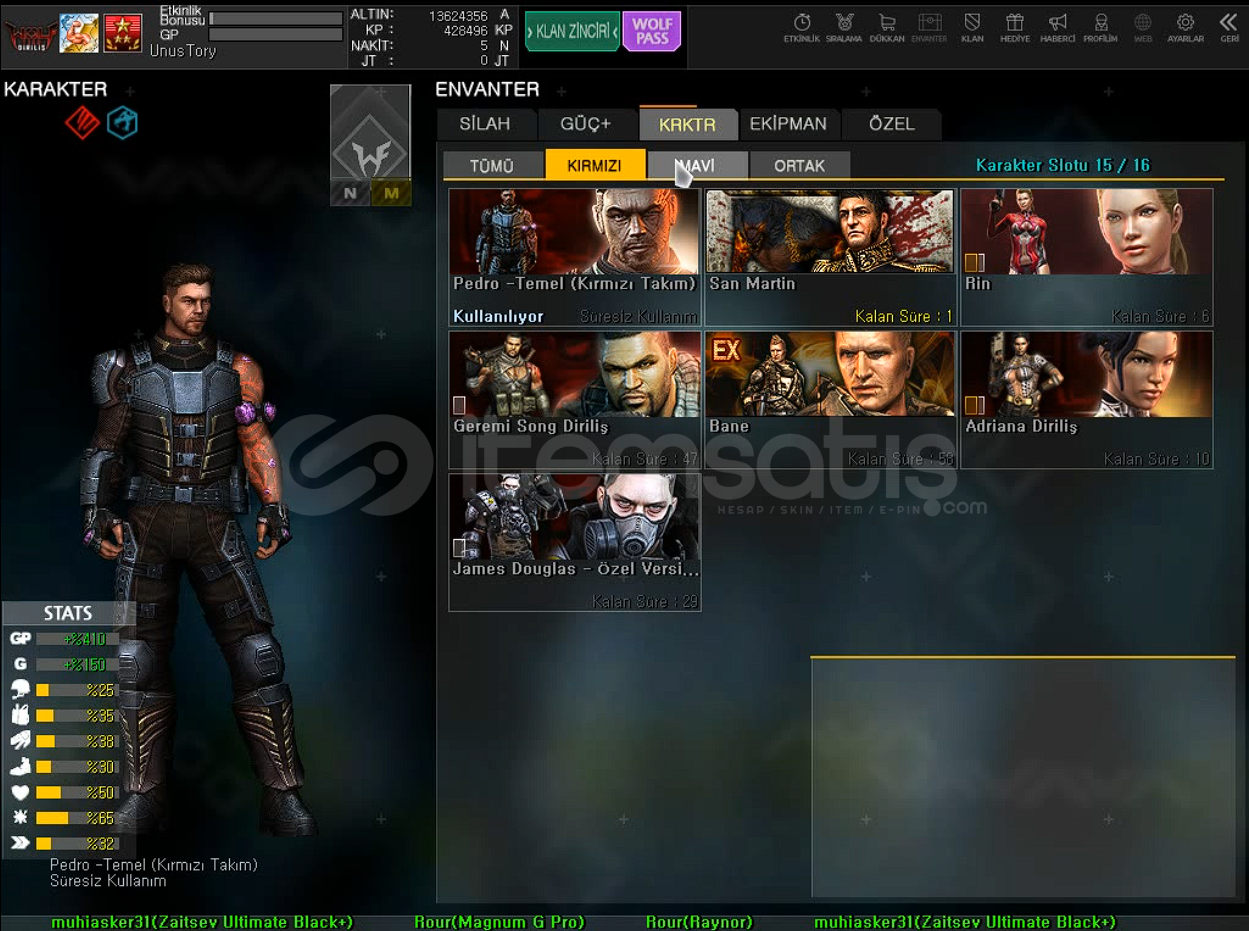Open the Hediye gift box icon

click(1015, 27)
